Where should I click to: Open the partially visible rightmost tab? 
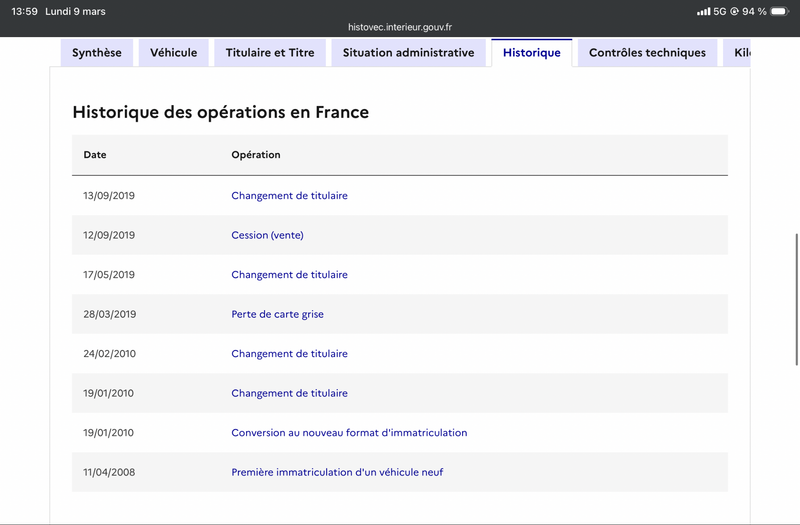pos(739,53)
